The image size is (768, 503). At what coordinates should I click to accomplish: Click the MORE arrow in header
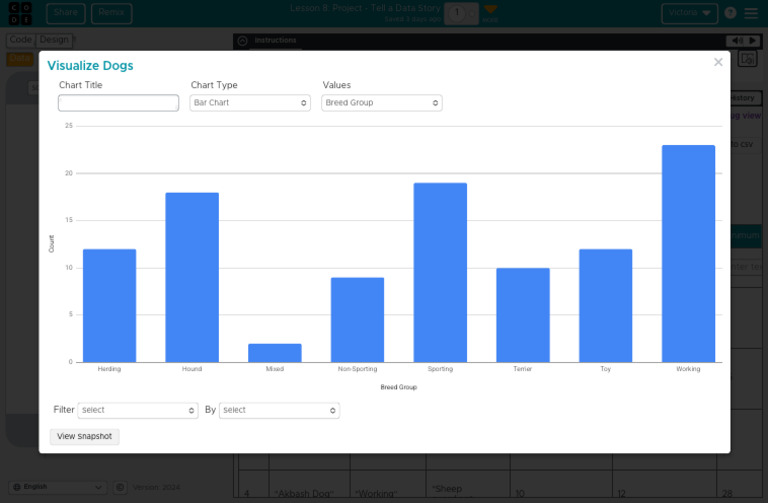coord(490,14)
